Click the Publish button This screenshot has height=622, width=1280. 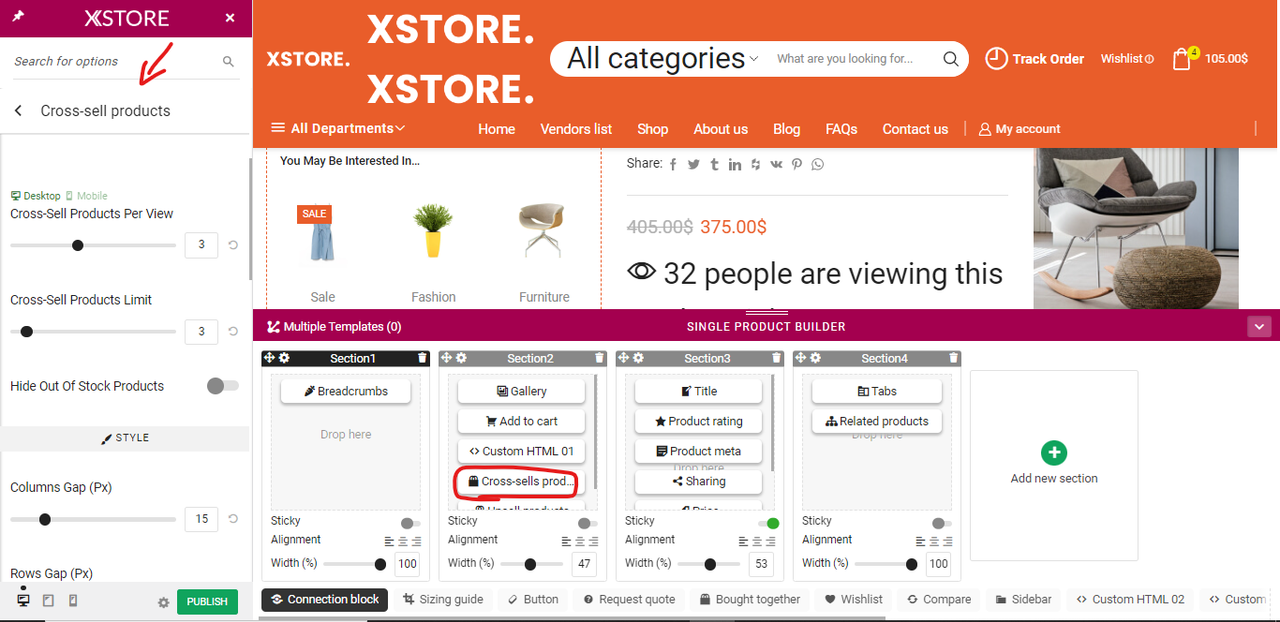207,602
